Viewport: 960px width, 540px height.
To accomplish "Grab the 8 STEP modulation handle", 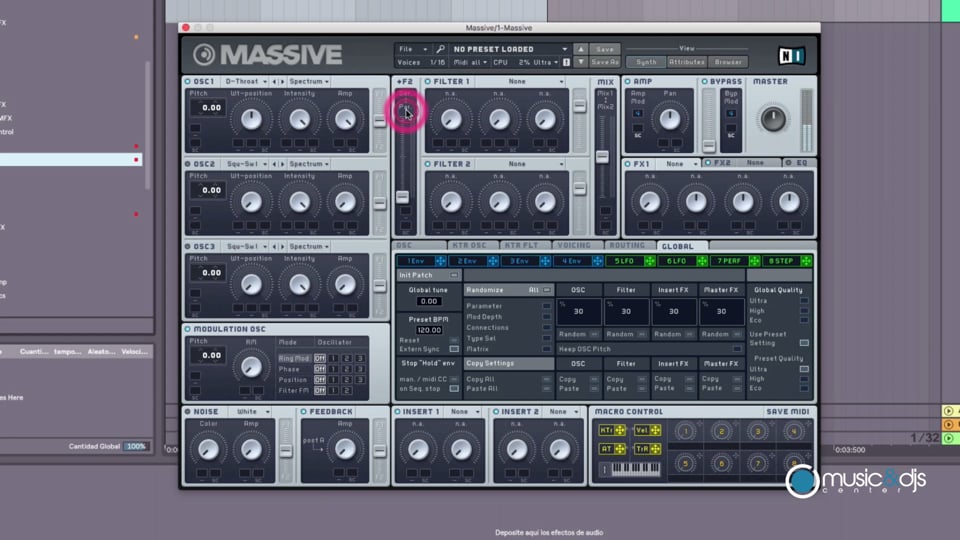I will [806, 261].
